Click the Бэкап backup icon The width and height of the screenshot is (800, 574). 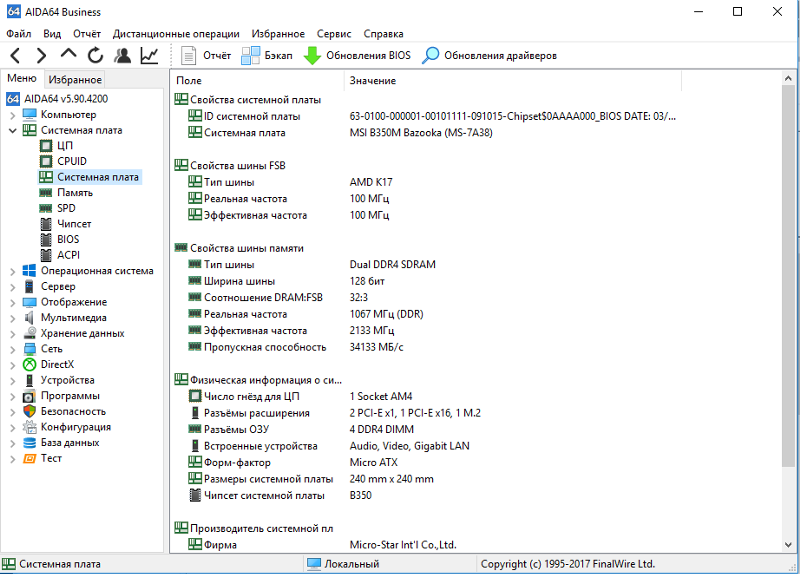[x=250, y=55]
